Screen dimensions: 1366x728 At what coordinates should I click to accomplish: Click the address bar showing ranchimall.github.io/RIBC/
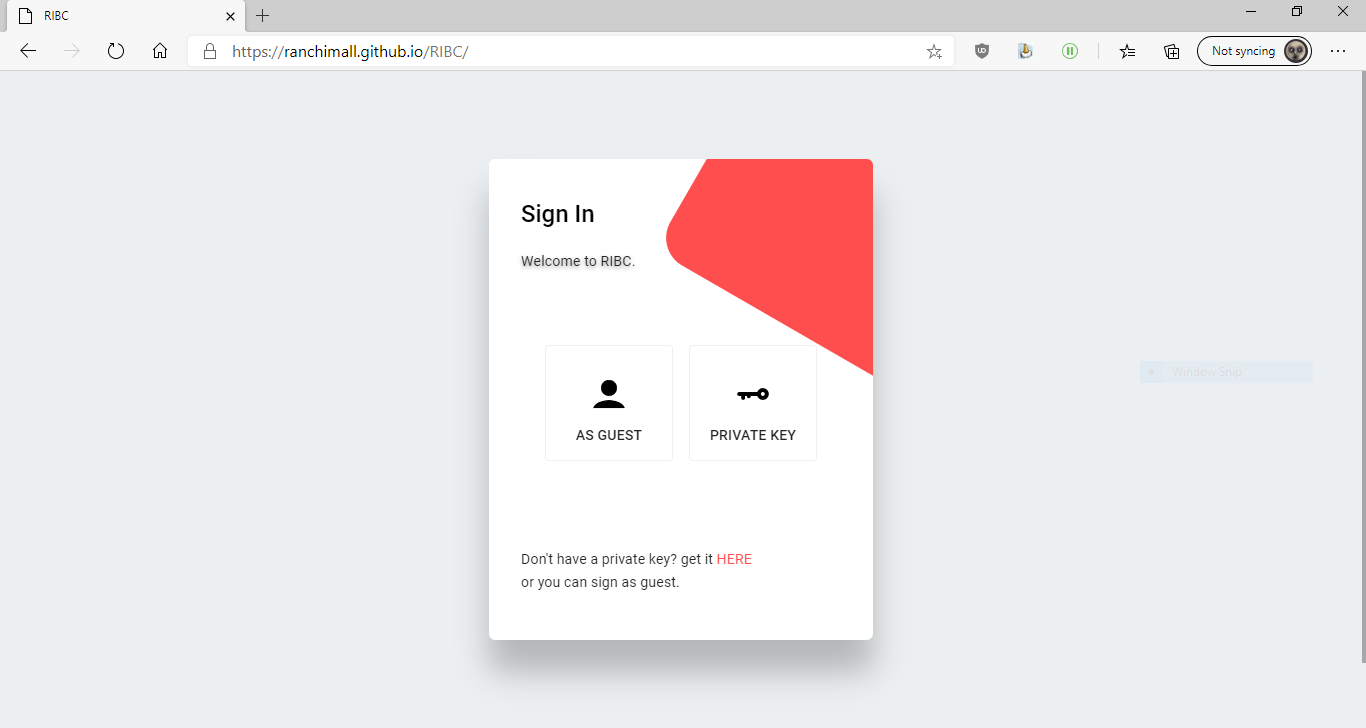coord(571,51)
